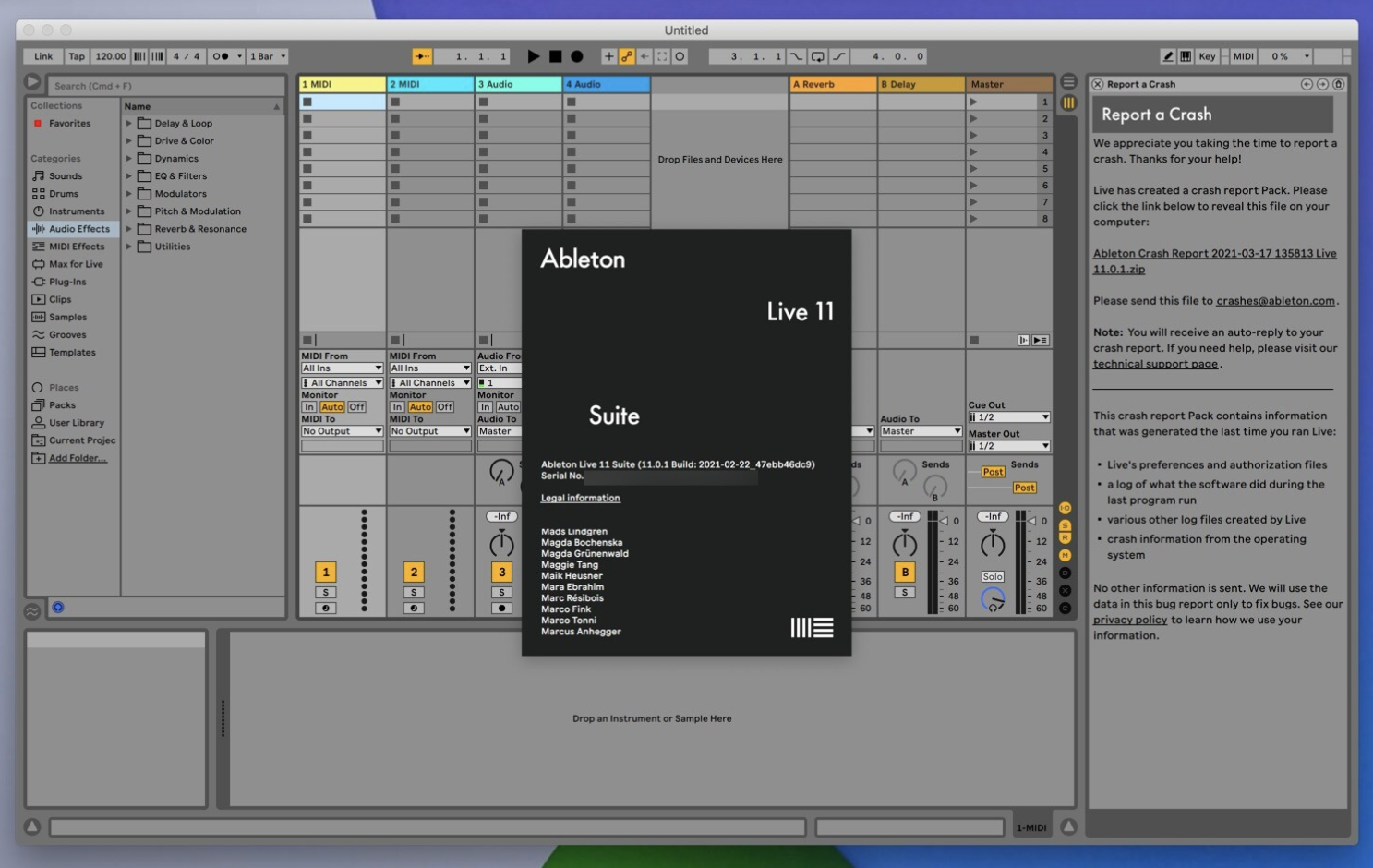Show the Sends section using the S icon

(1066, 524)
